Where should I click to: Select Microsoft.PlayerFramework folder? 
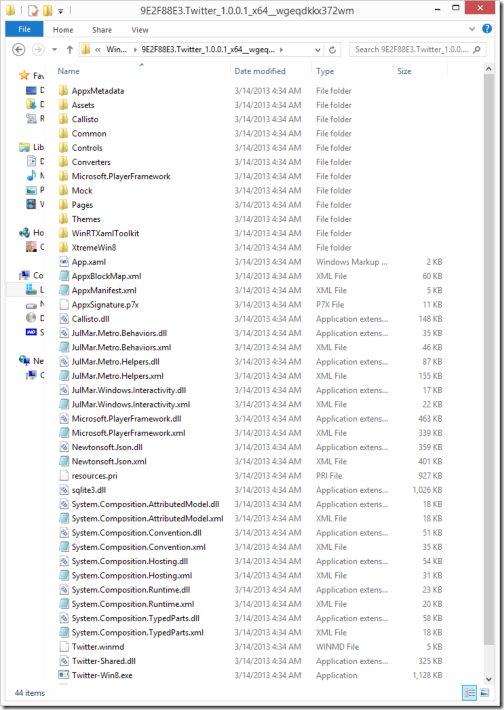point(121,176)
